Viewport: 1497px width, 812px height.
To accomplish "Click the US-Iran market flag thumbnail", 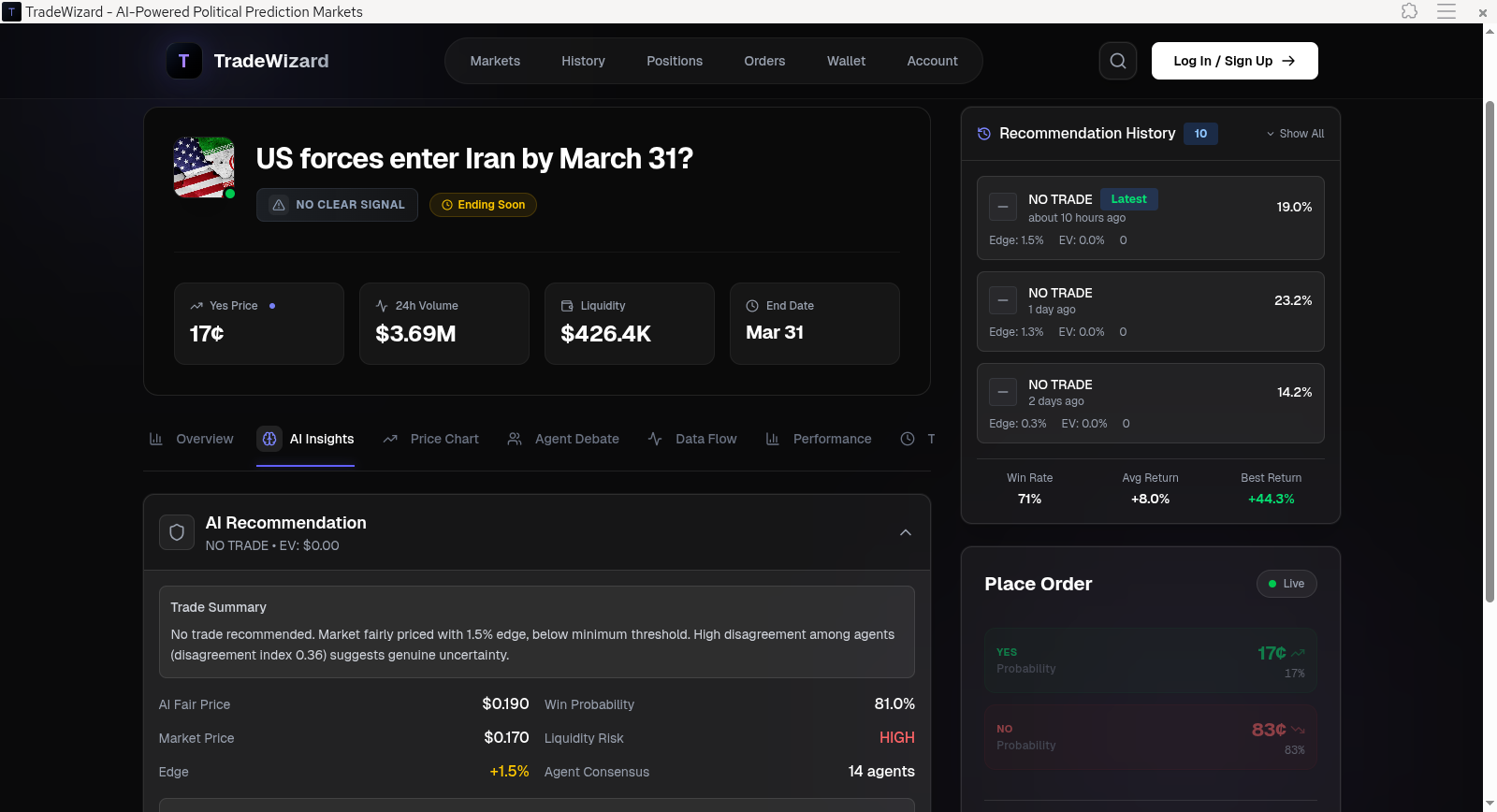I will tap(204, 167).
